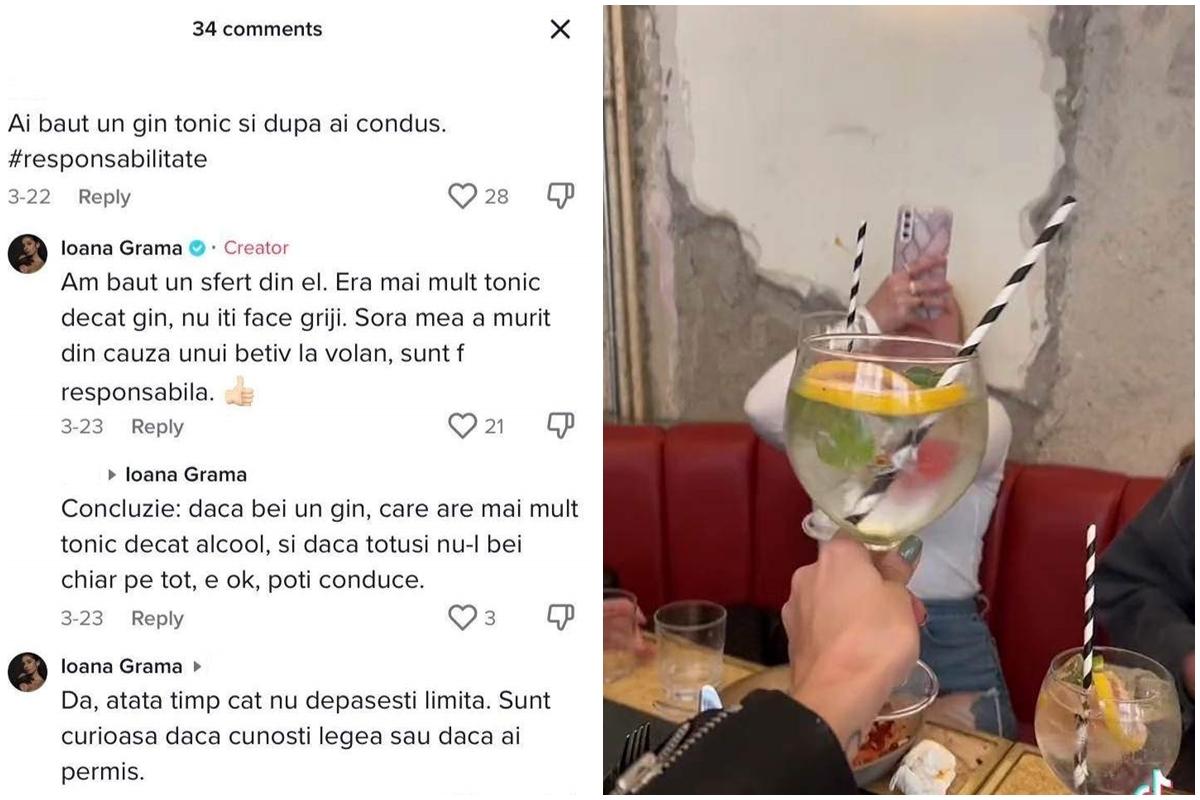1200x800 pixels.
Task: Open Ioana Grama's top profile avatar
Action: click(27, 253)
